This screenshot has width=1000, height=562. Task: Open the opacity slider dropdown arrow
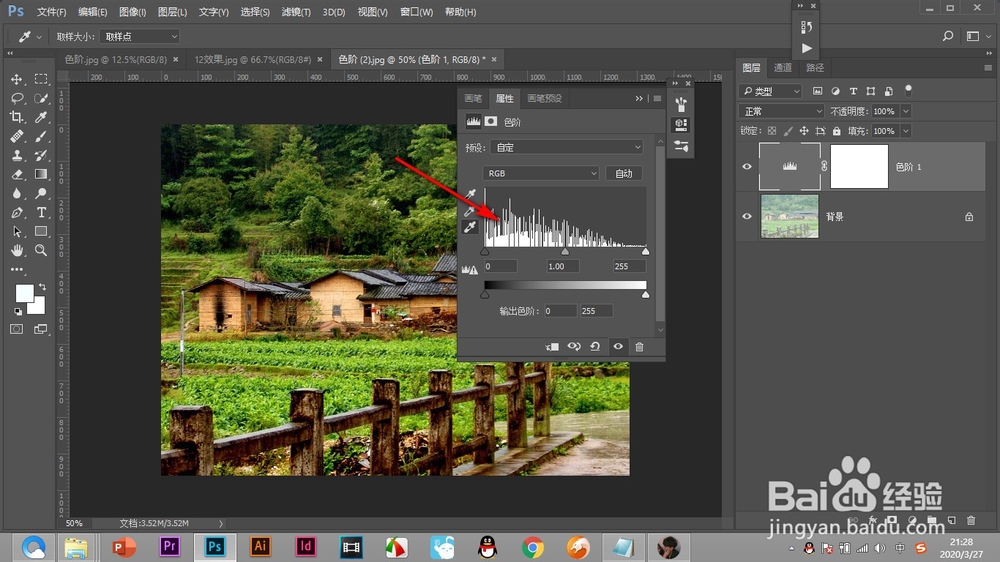(x=906, y=111)
